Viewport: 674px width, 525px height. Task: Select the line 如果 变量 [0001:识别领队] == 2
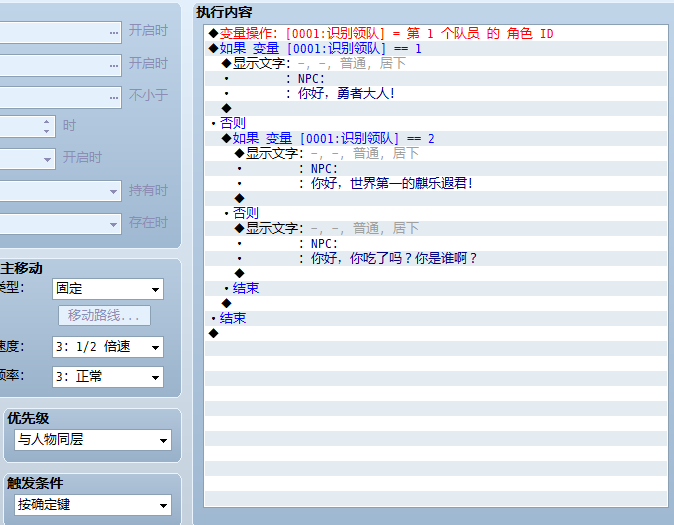point(436,138)
